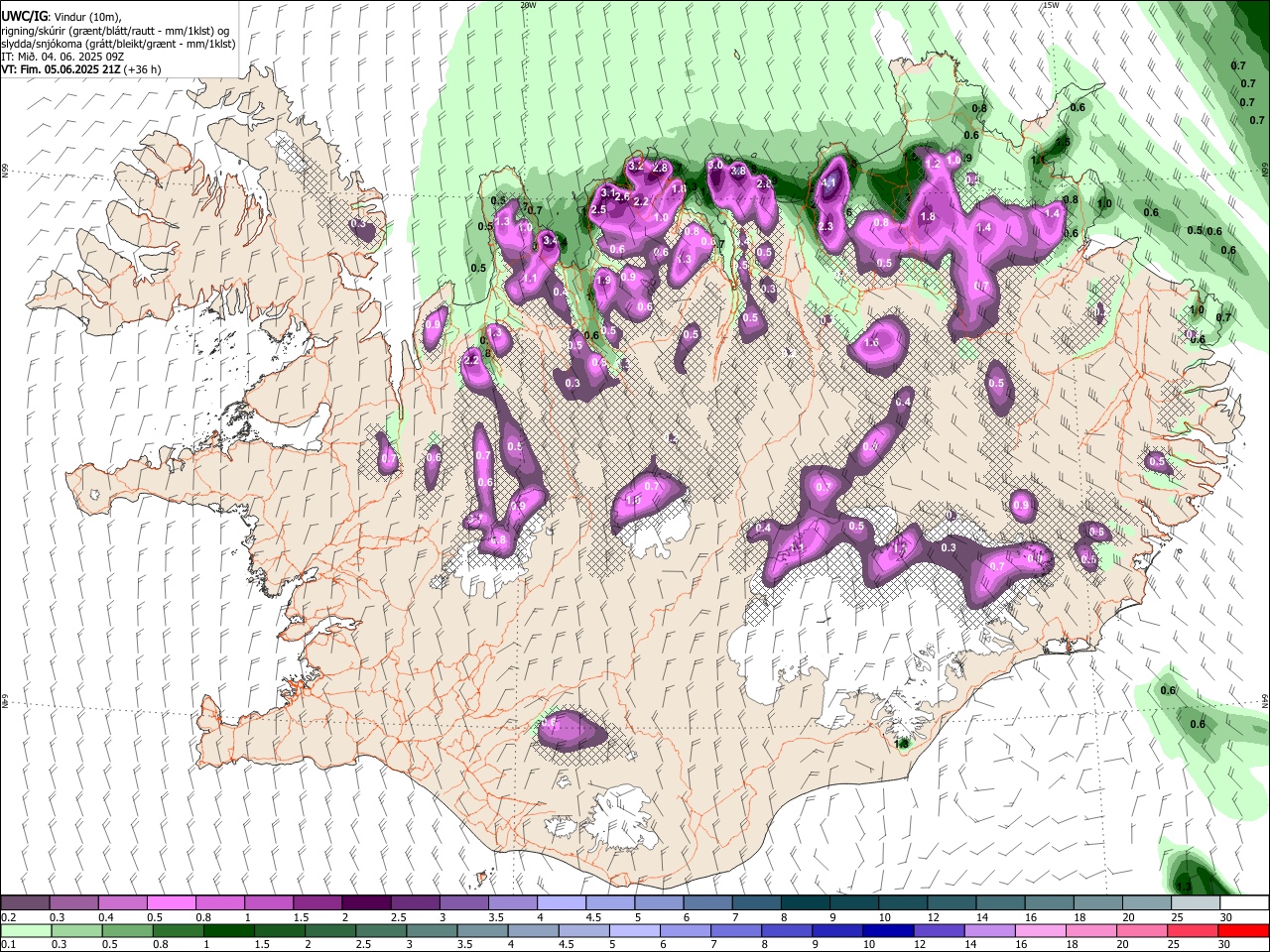Click the bold UWC/IG title text

(24, 16)
